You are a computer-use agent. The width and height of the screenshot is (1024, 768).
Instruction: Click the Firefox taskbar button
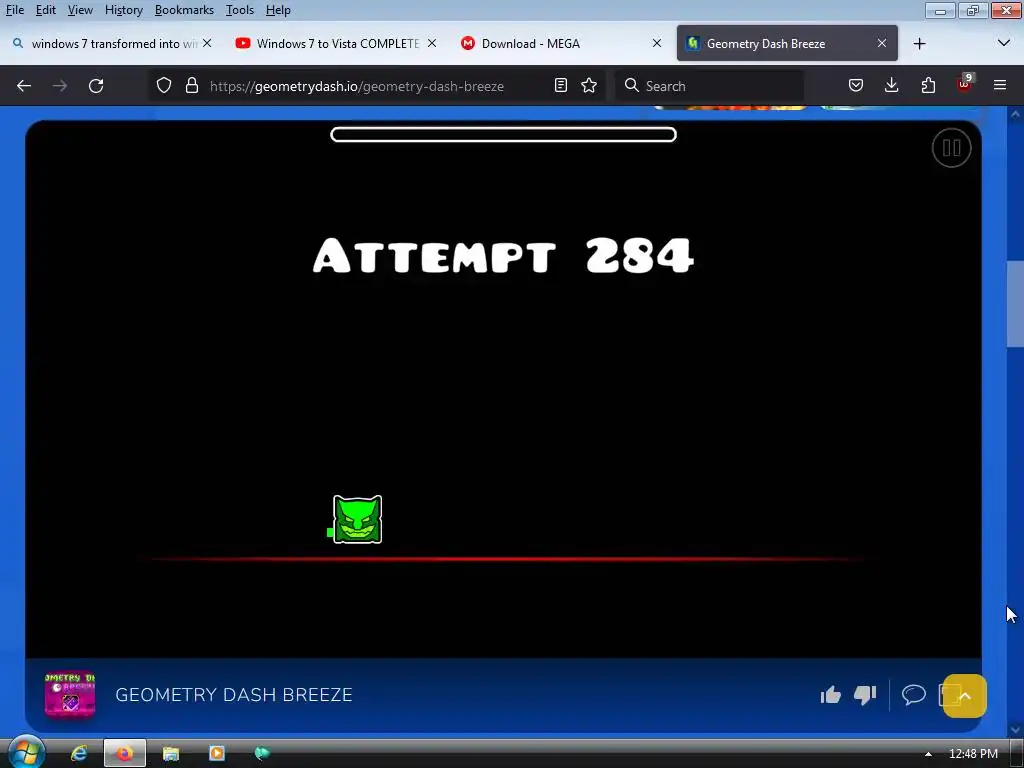(125, 754)
